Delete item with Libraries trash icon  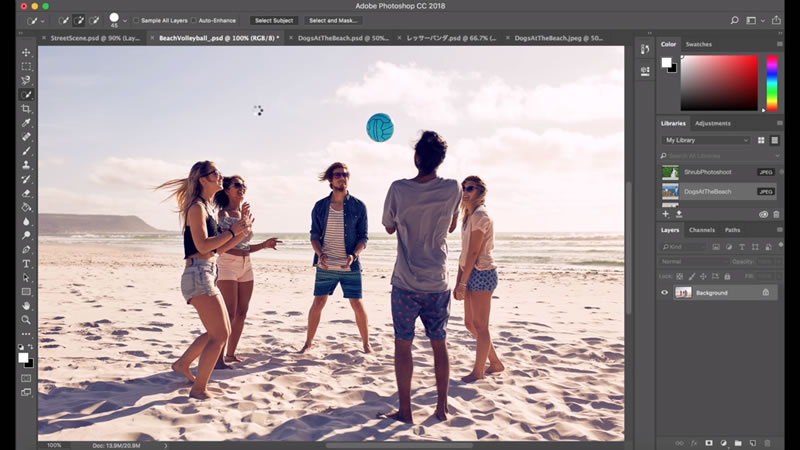coord(777,214)
